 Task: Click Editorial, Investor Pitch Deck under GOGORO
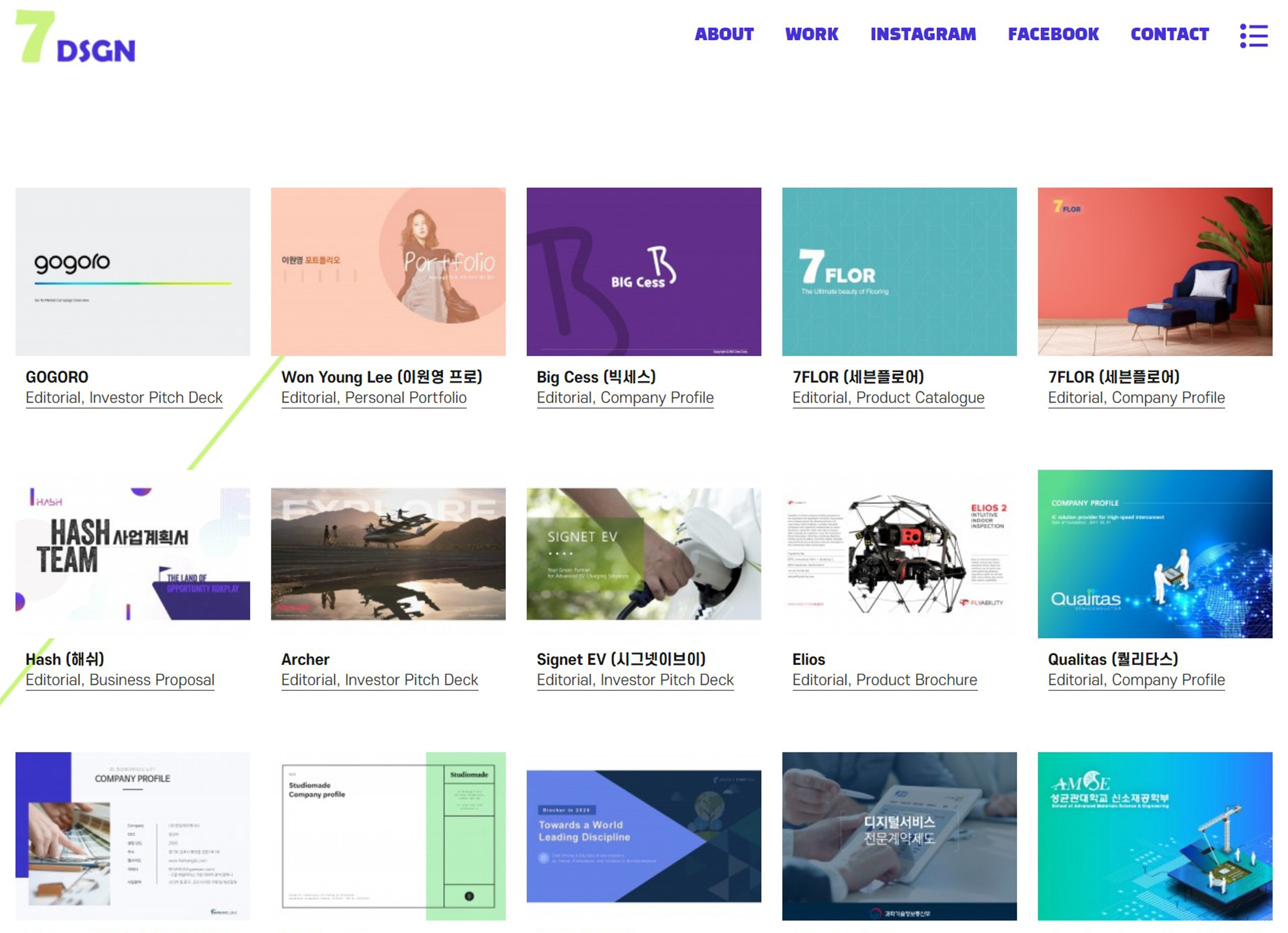pyautogui.click(x=124, y=397)
